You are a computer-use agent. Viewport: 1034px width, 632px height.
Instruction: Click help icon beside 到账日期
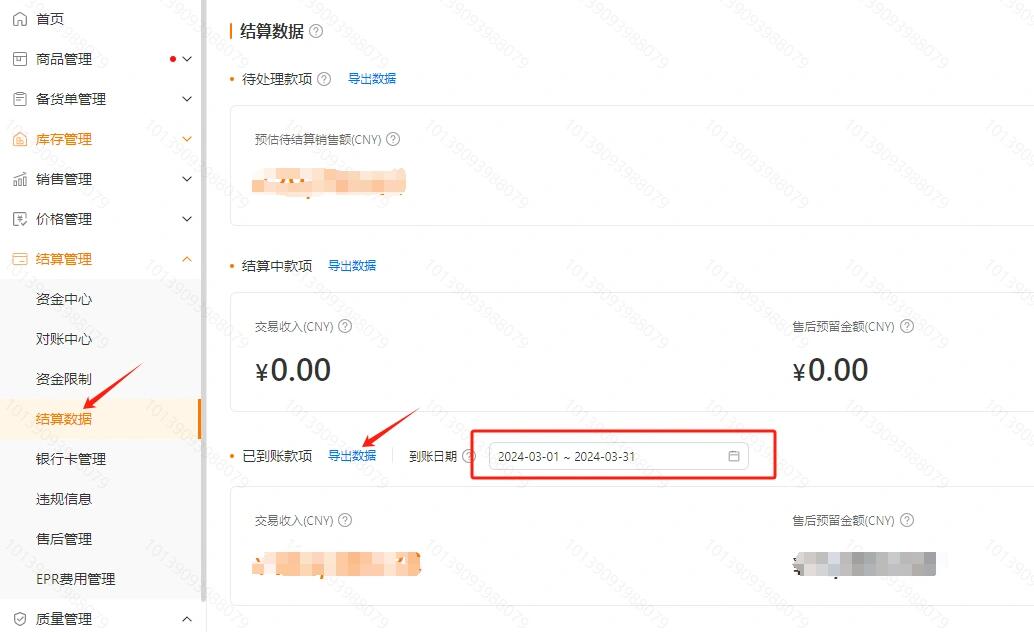pyautogui.click(x=468, y=456)
